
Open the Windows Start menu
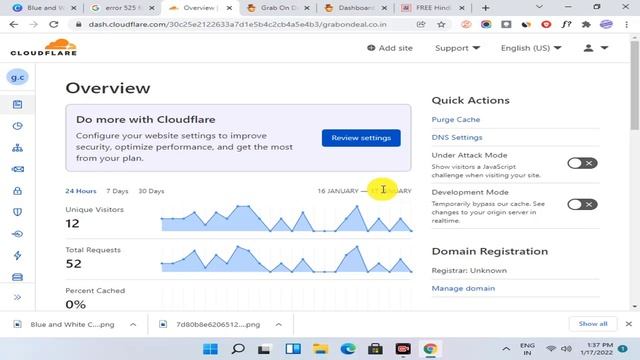[x=211, y=349]
